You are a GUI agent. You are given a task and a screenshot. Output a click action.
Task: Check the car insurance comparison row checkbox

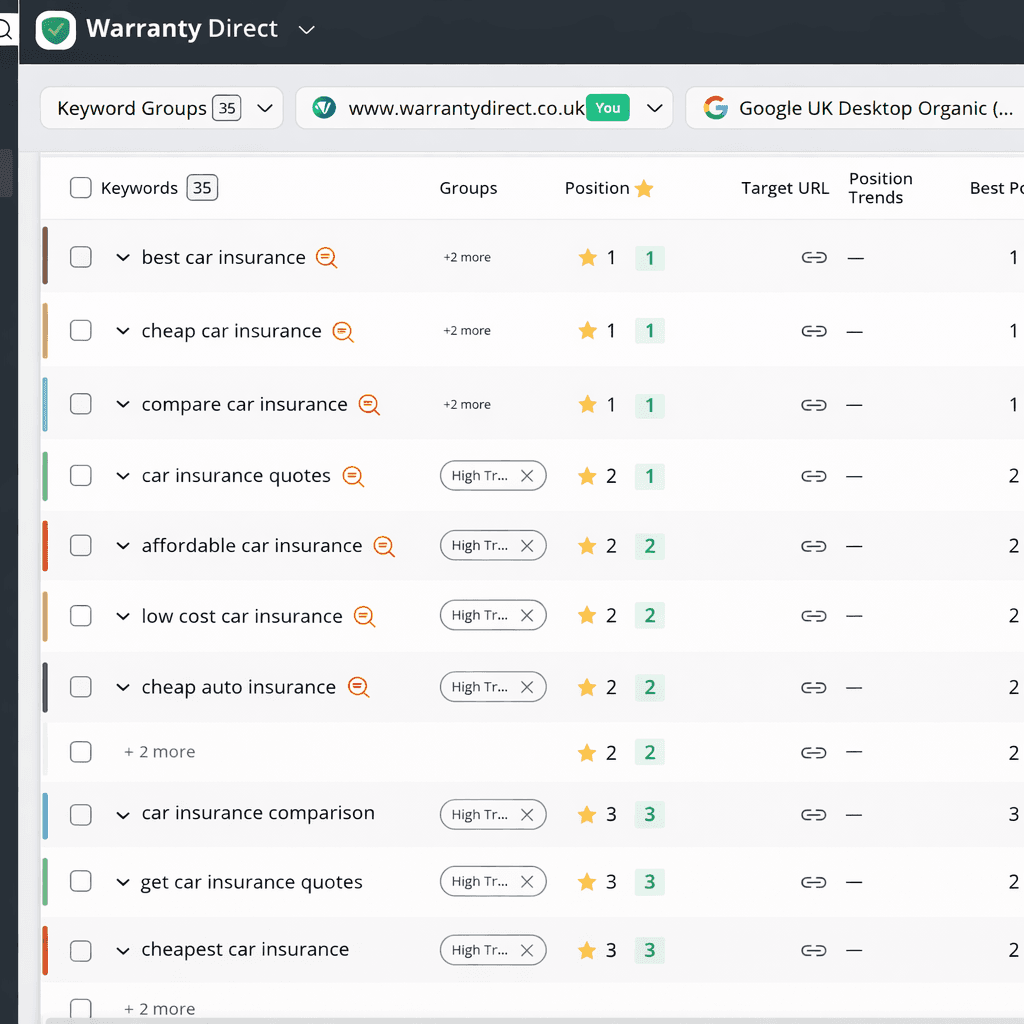coord(81,815)
